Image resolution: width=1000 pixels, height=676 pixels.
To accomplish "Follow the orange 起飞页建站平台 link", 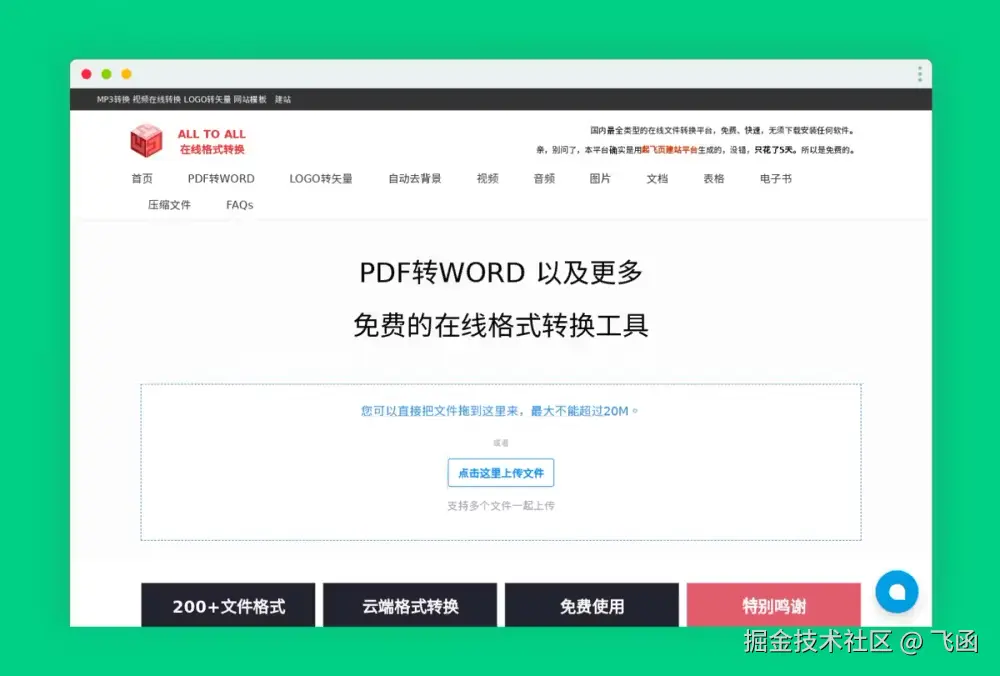I will click(x=669, y=150).
